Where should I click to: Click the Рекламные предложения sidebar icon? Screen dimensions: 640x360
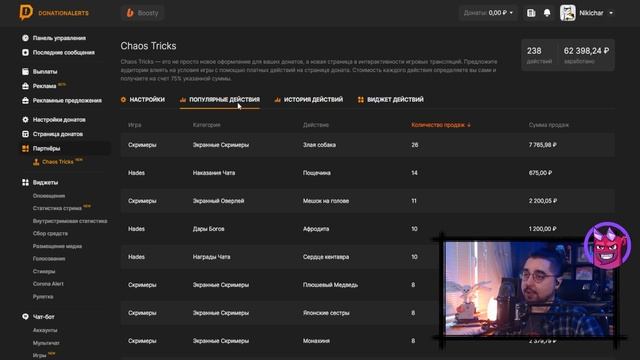(x=25, y=100)
